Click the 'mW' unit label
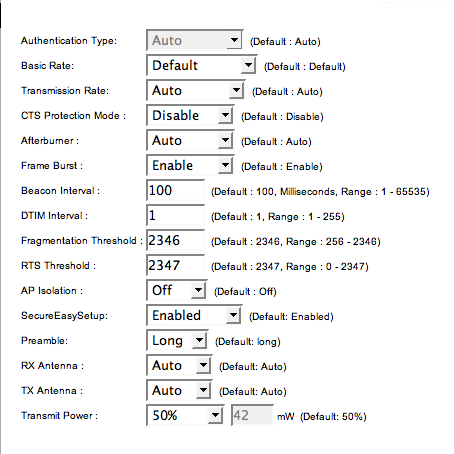Image resolution: width=454 pixels, height=454 pixels. tap(286, 417)
